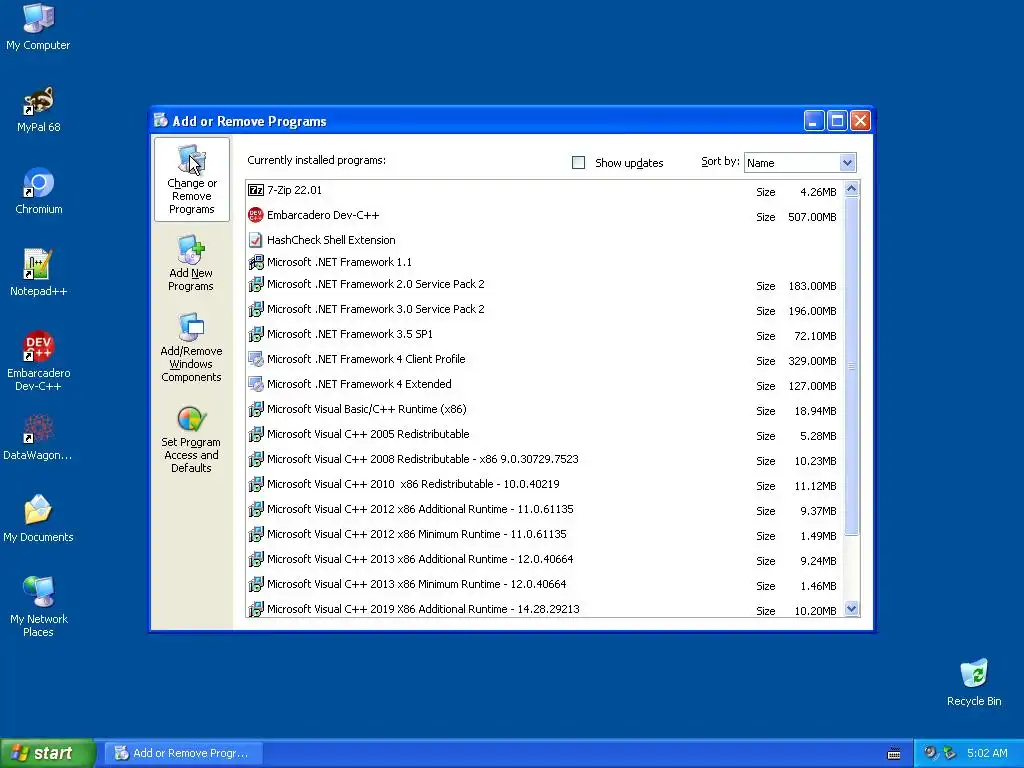Click the keyboard icon in the taskbar
This screenshot has height=768, width=1024.
894,754
